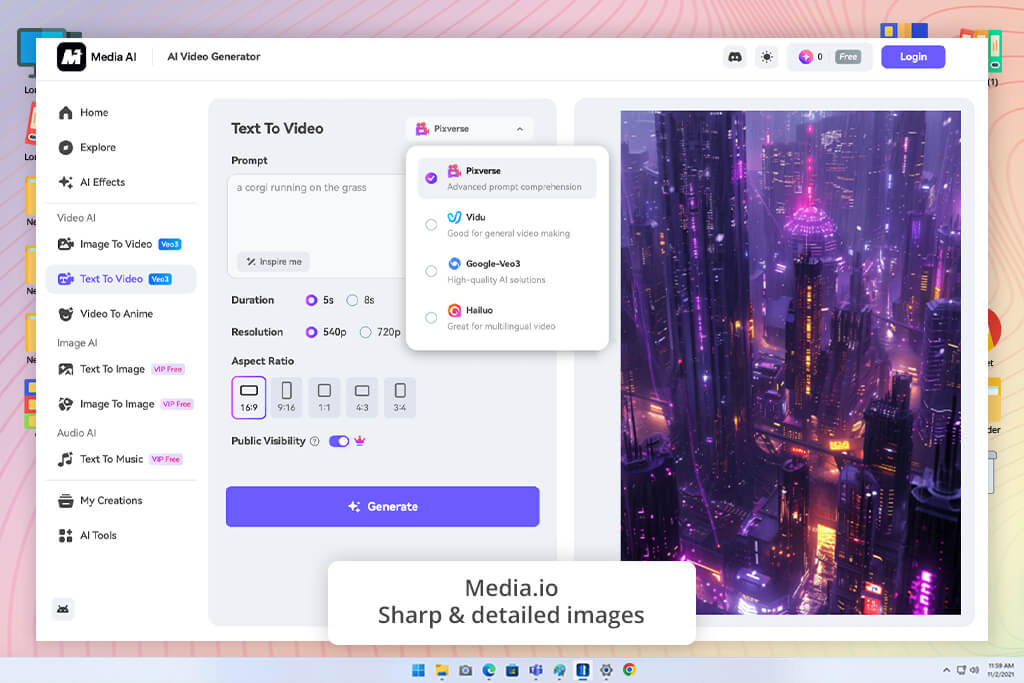
Task: Click into the prompt text field
Action: coord(317,215)
